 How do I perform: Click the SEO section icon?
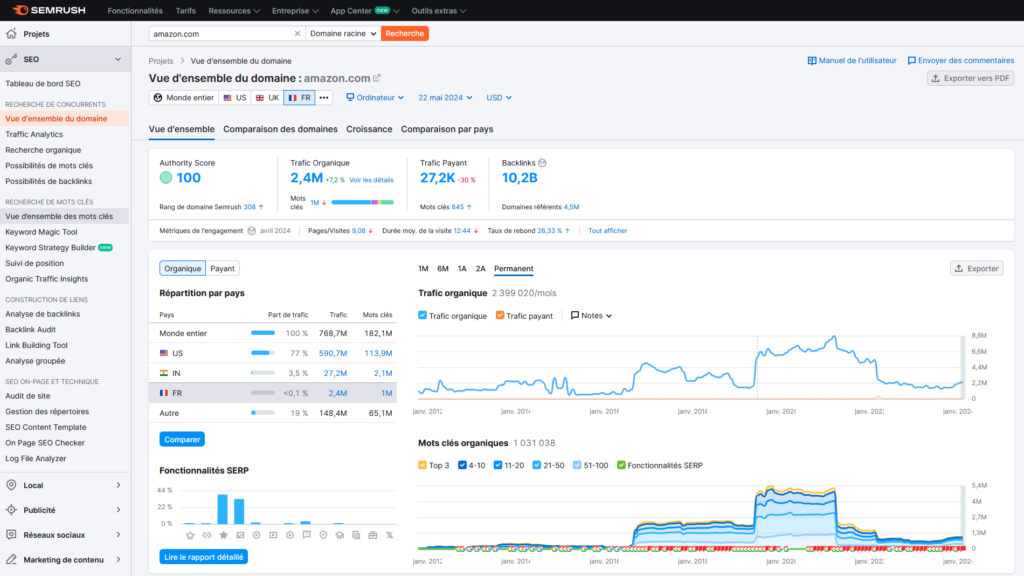[11, 59]
